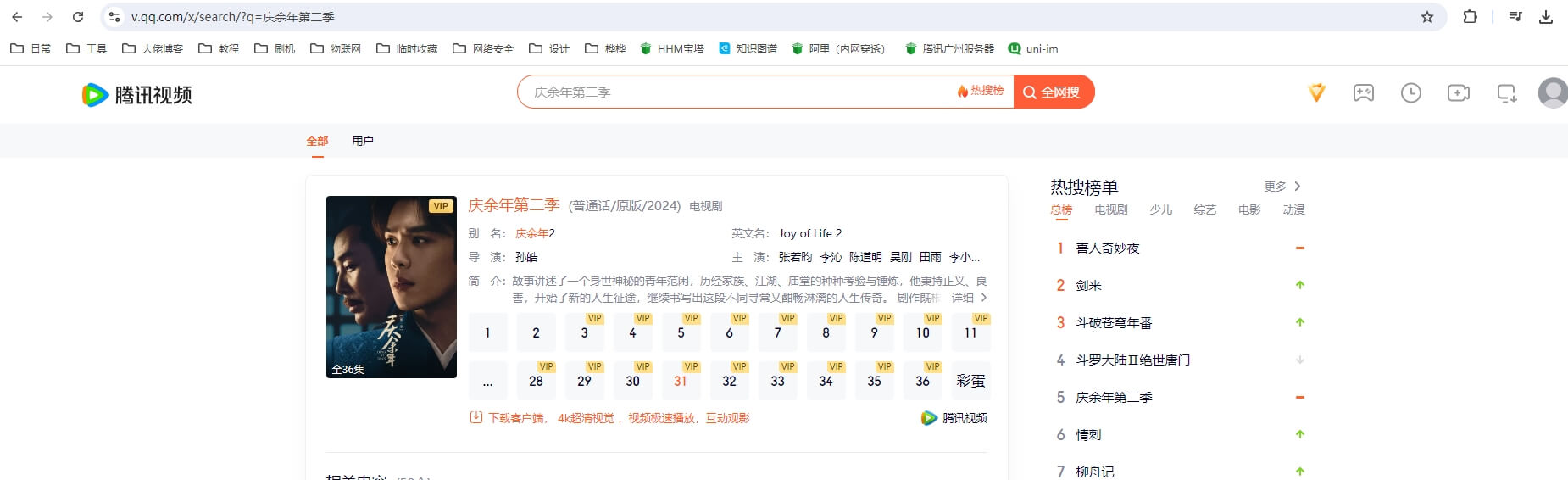Click 腾讯视频 source logo below episodes
This screenshot has width=1568, height=480.
click(x=954, y=418)
